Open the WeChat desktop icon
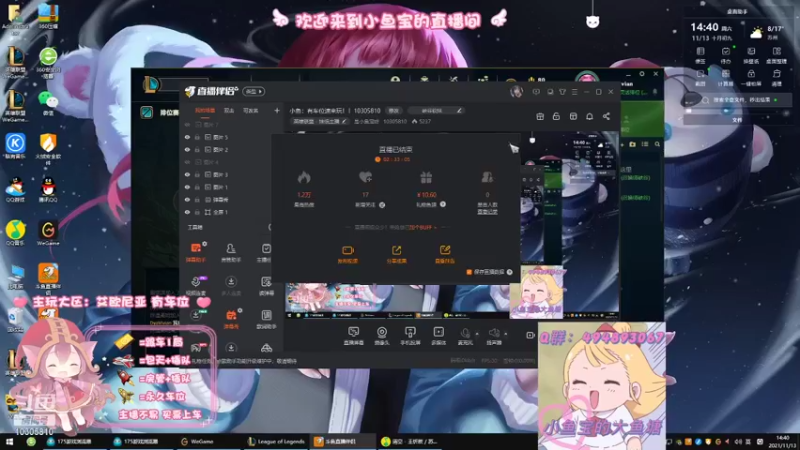 pos(48,103)
